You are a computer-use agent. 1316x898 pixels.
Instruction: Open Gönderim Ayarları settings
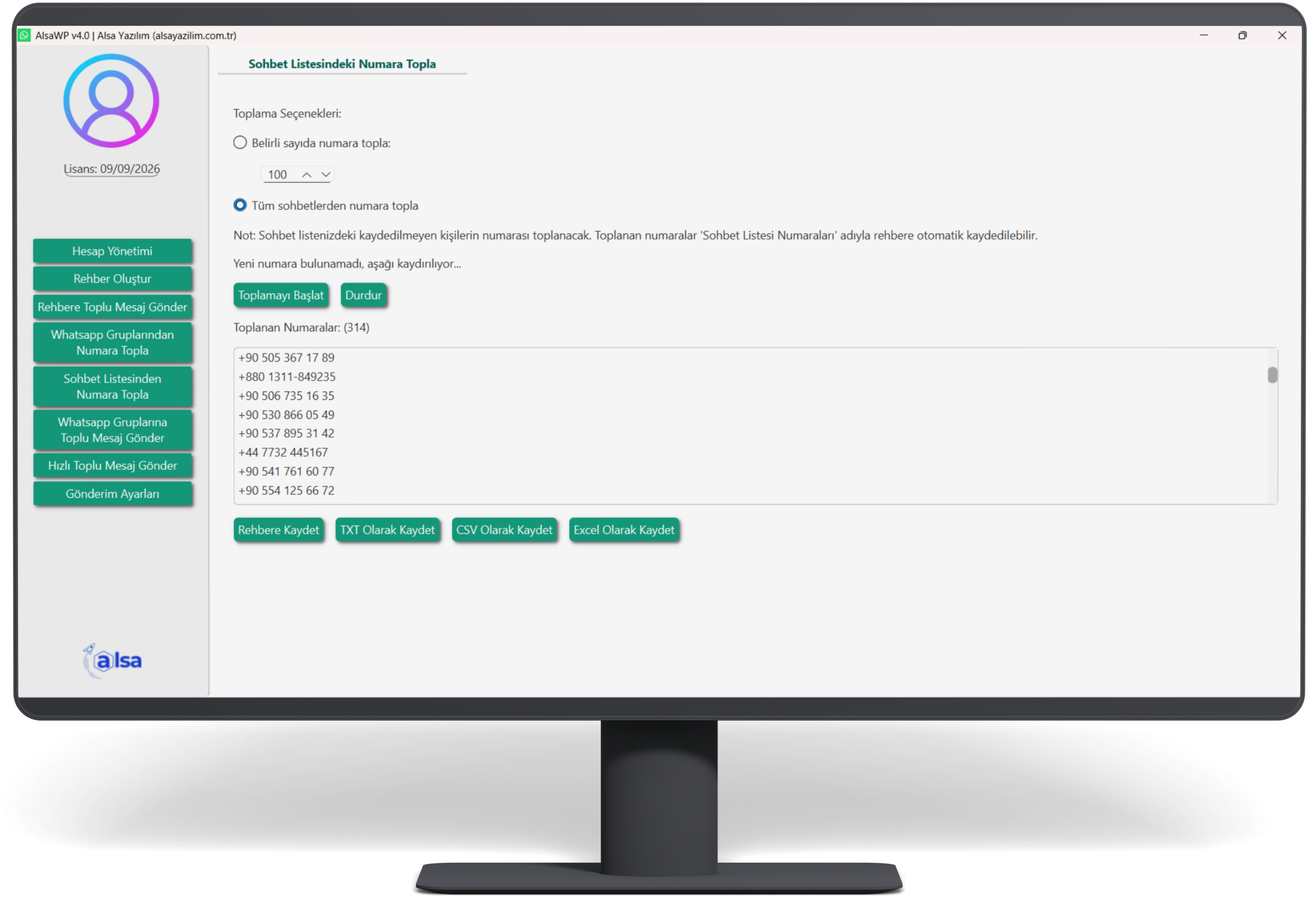112,494
